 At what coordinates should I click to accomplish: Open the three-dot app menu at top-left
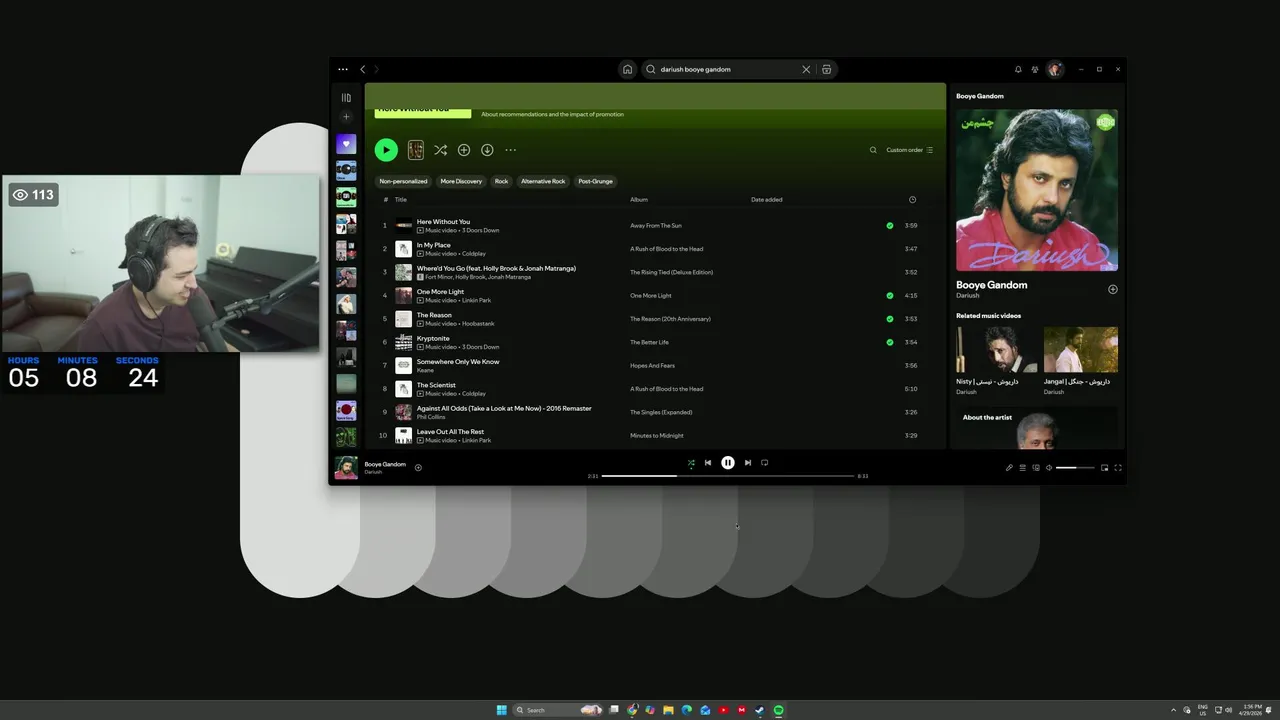(343, 69)
